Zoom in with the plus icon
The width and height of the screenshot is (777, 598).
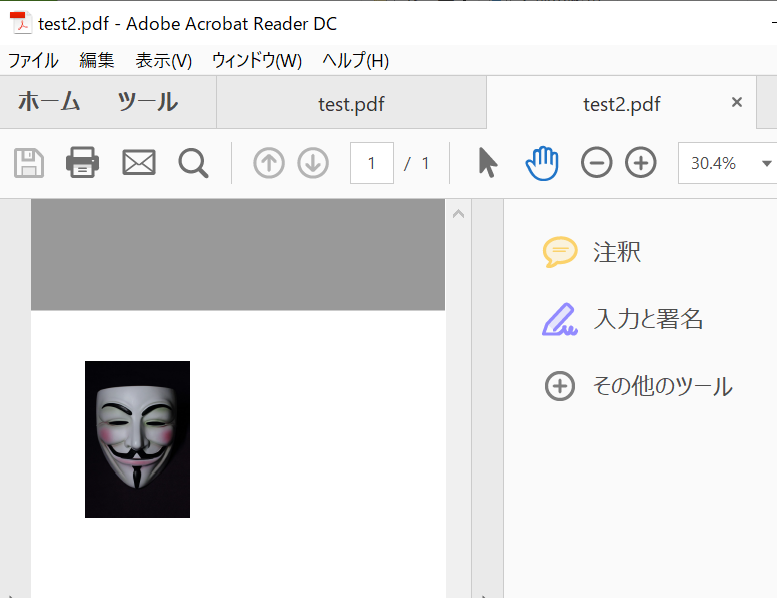(641, 163)
